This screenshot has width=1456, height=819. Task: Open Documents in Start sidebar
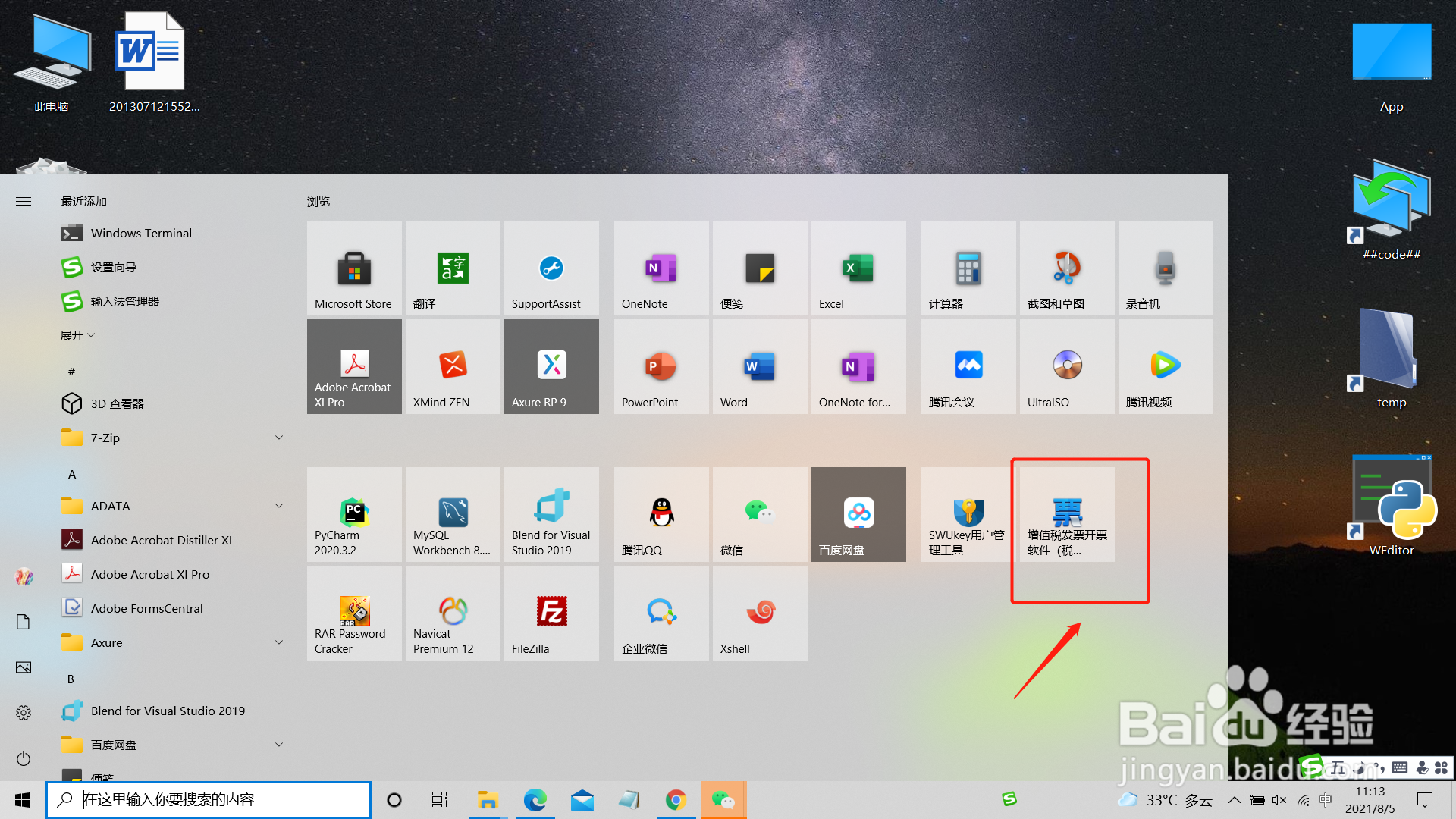pos(24,622)
